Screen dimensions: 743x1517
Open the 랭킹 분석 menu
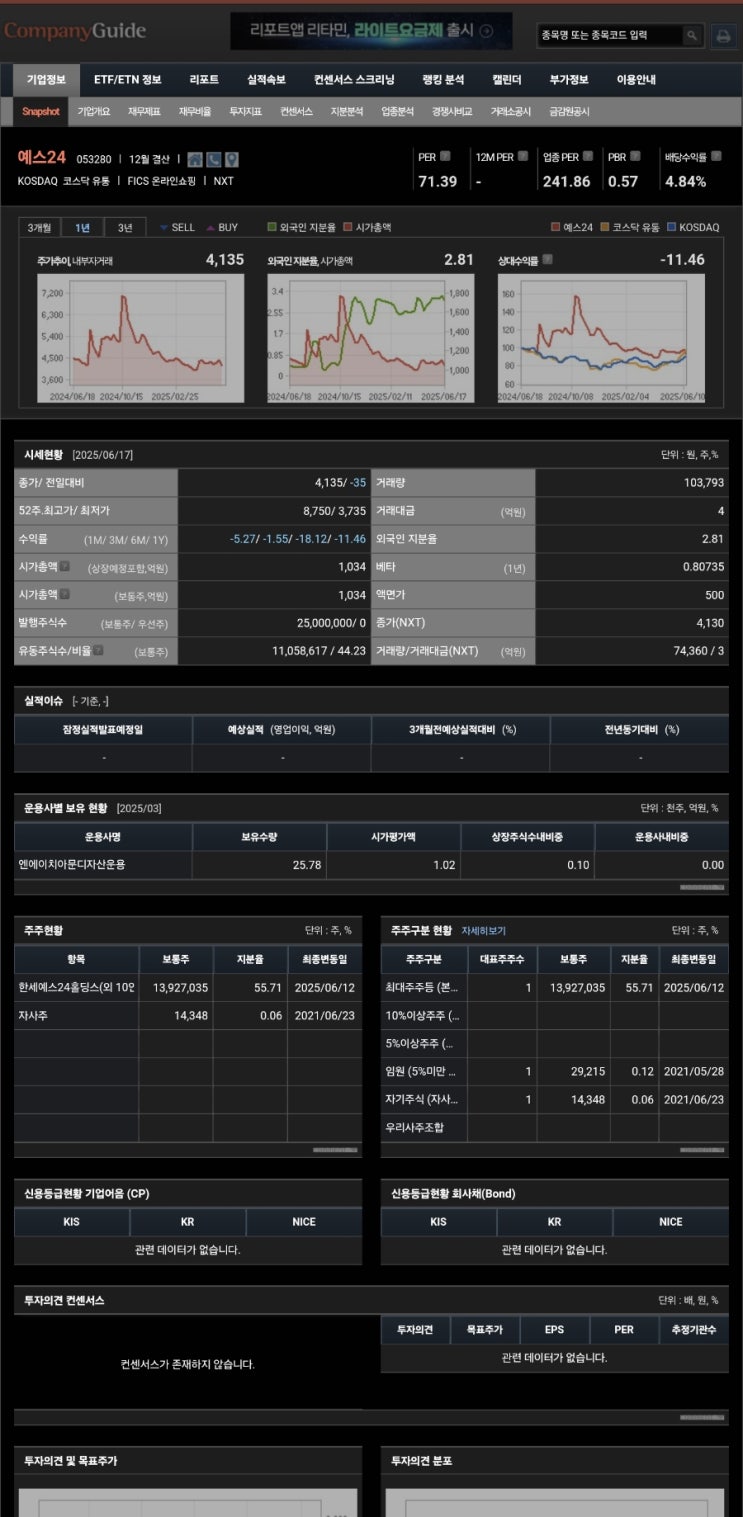tap(443, 79)
